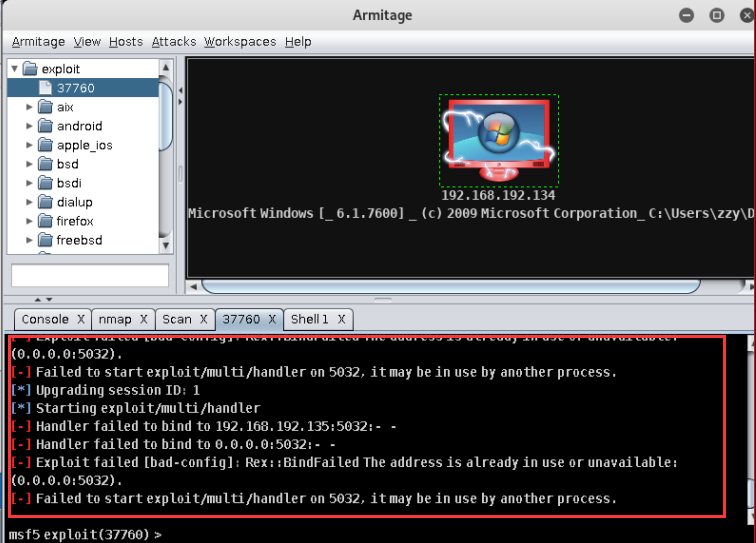
Task: Switch to the Scan tab
Action: click(x=177, y=319)
